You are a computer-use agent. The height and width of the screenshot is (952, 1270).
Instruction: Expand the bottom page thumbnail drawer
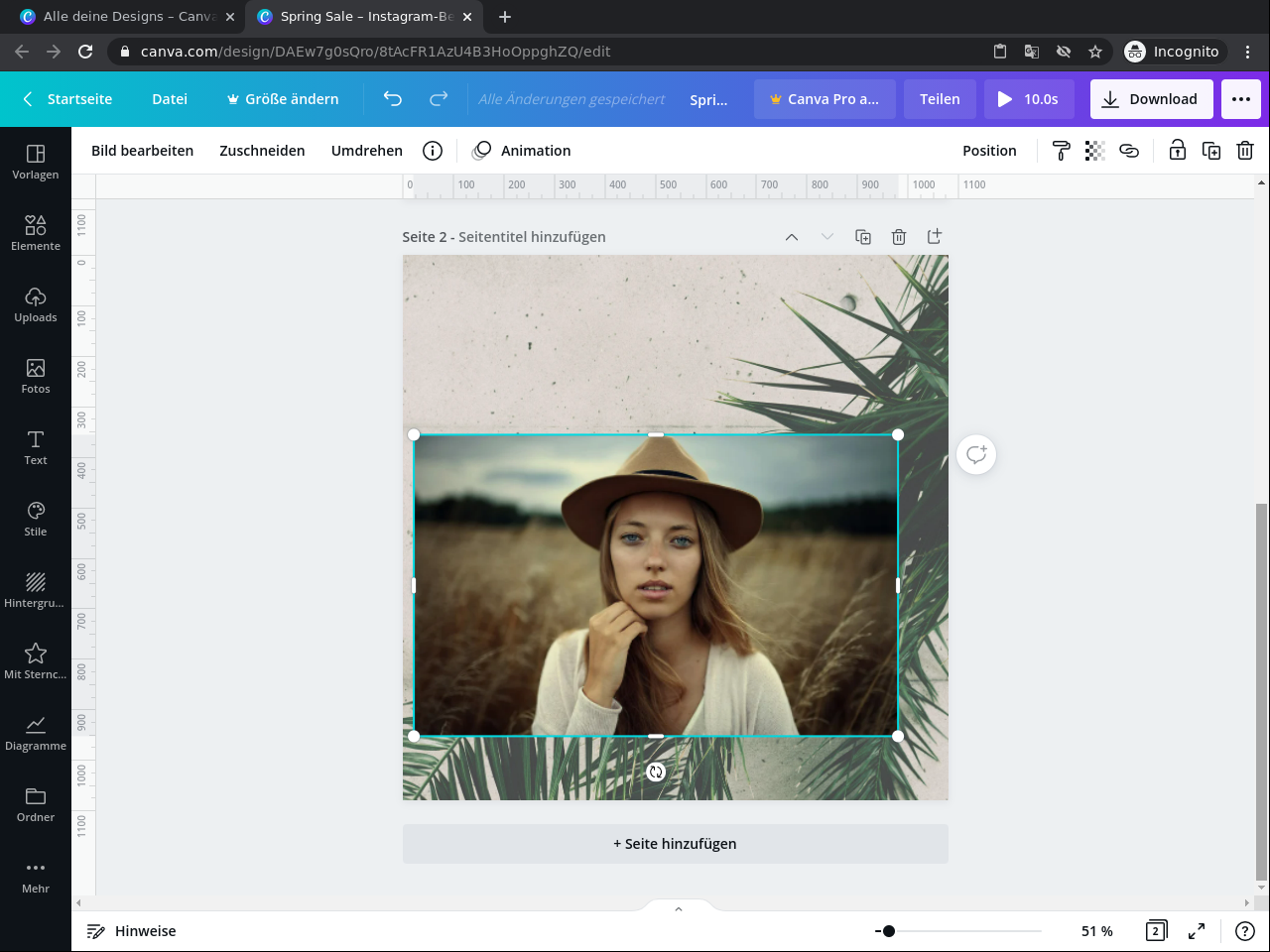679,908
